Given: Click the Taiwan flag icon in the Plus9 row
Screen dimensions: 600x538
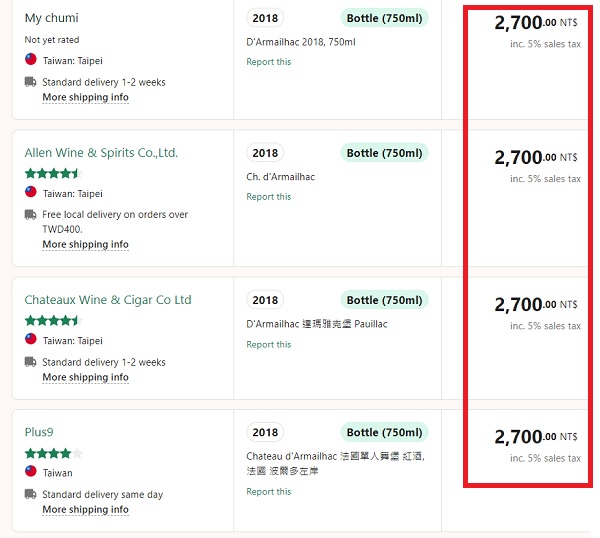Looking at the screenshot, I should coord(31,471).
